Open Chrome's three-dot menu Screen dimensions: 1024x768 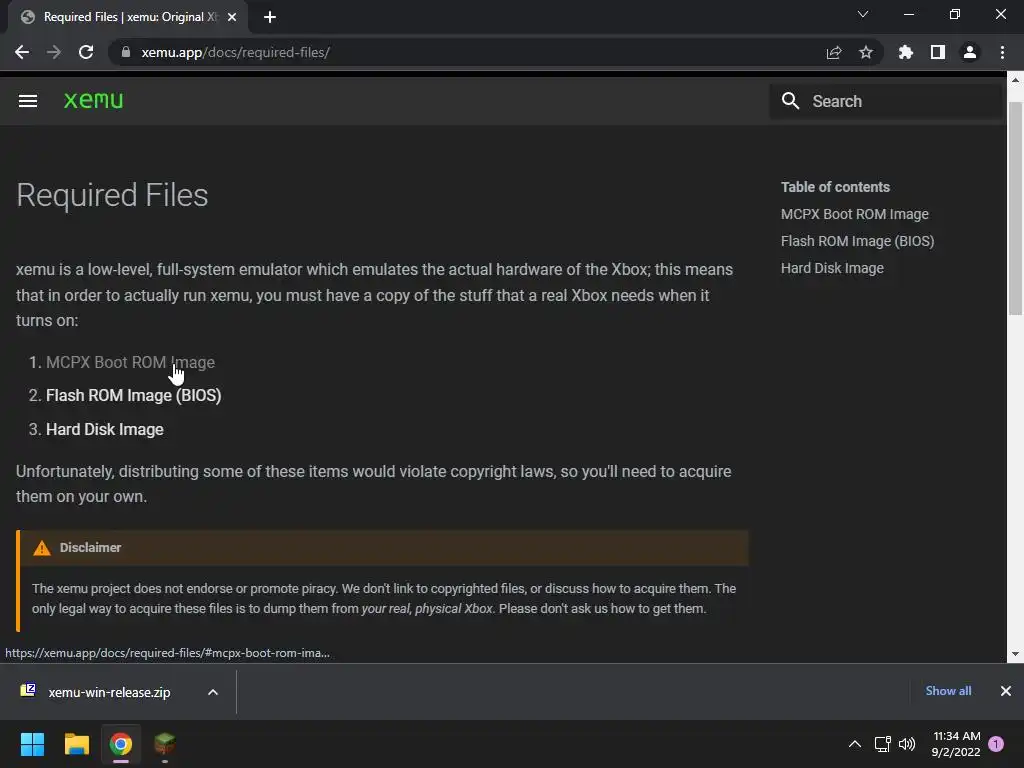pos(1002,52)
